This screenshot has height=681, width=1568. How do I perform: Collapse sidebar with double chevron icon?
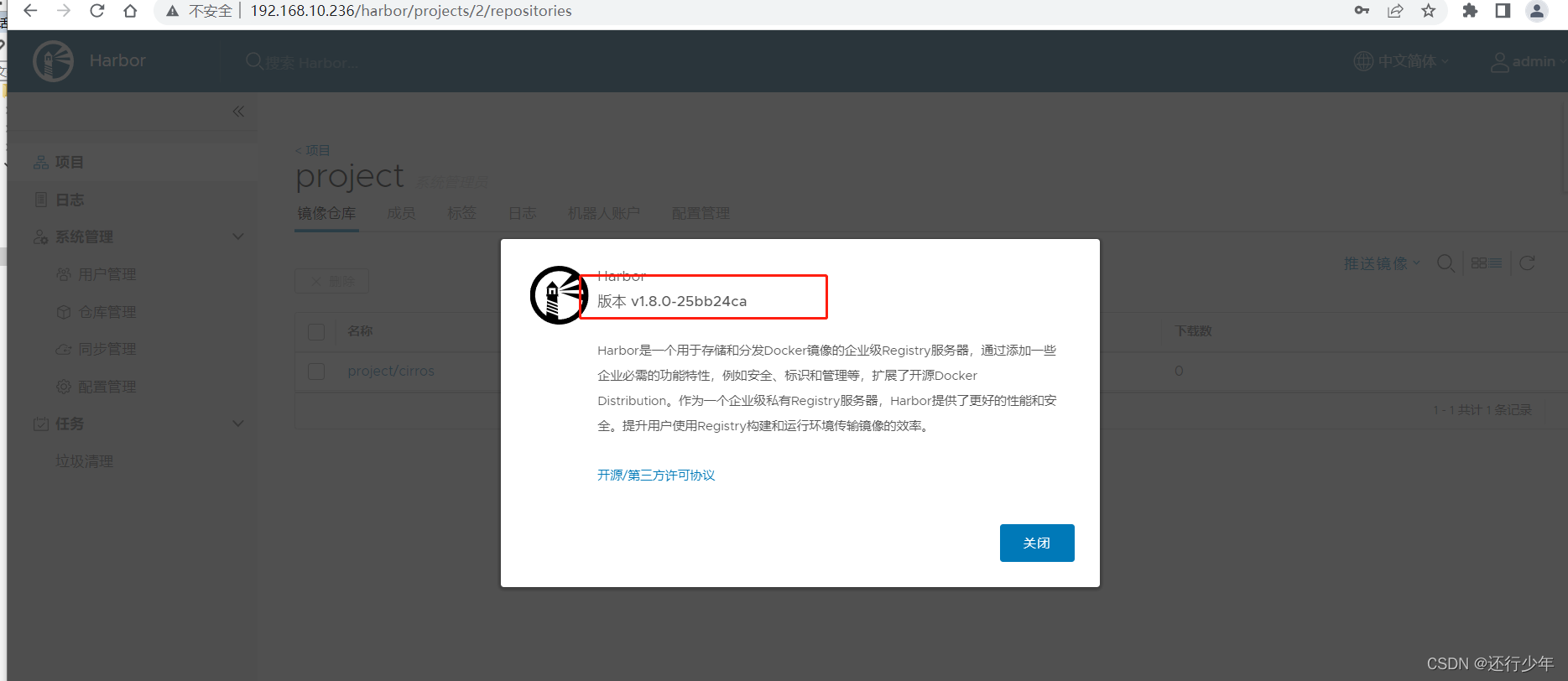[239, 112]
